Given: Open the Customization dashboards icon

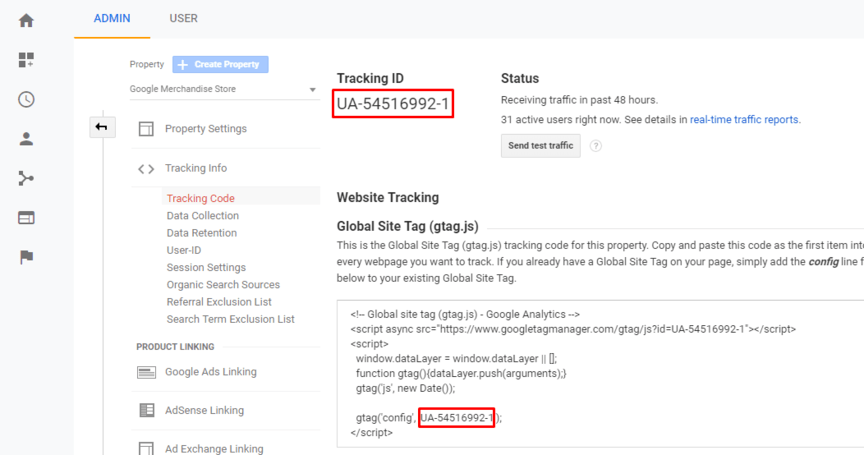Looking at the screenshot, I should pyautogui.click(x=26, y=60).
